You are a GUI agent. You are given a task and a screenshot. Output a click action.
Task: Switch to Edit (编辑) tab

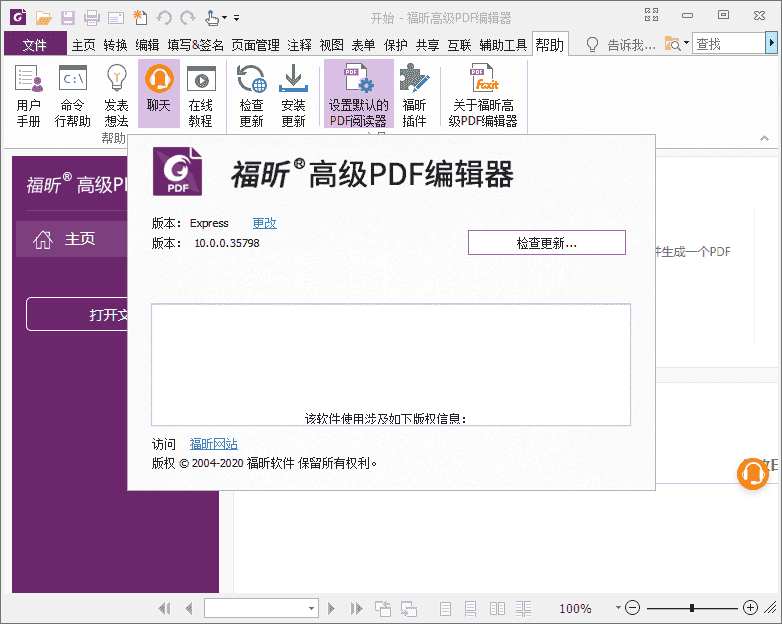click(147, 45)
